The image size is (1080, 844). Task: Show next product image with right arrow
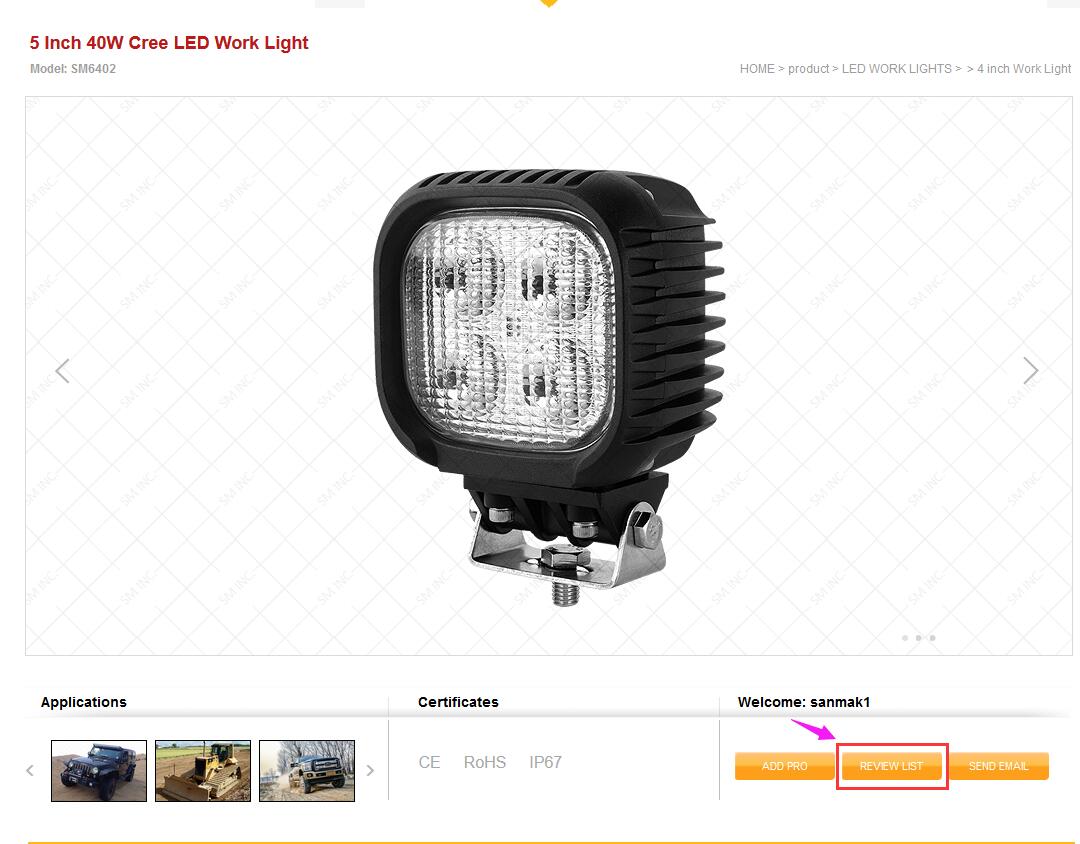pos(1030,371)
